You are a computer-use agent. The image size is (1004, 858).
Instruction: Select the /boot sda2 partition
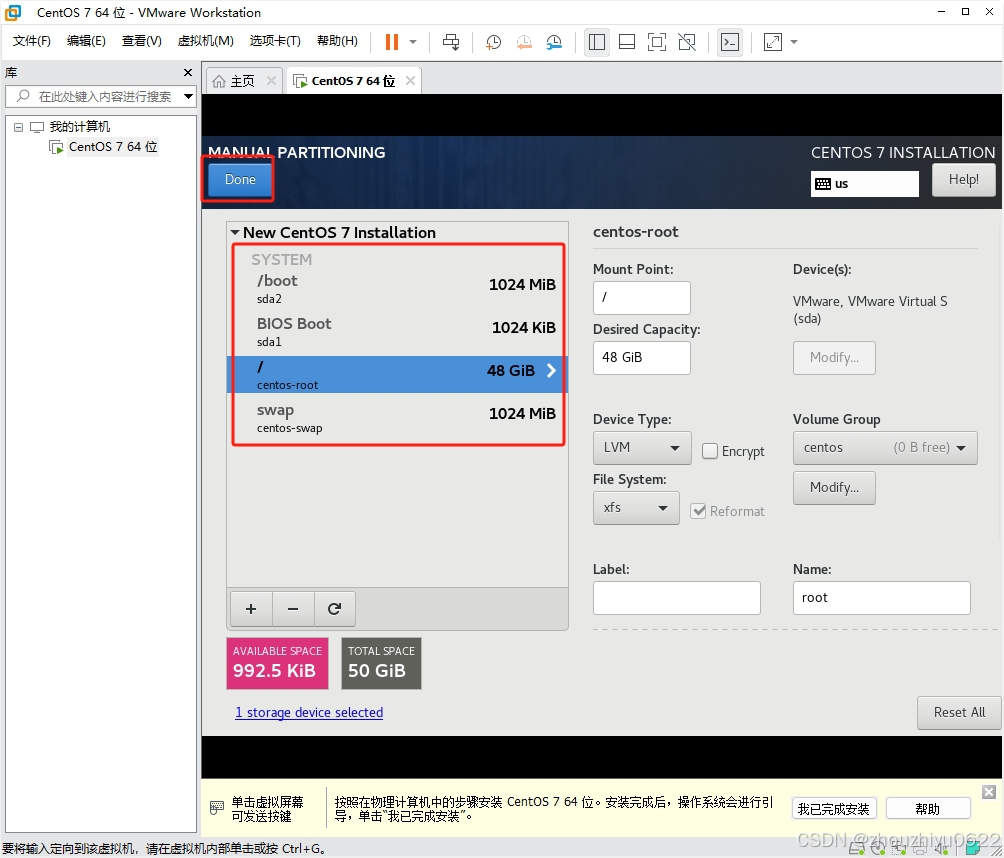pos(398,289)
